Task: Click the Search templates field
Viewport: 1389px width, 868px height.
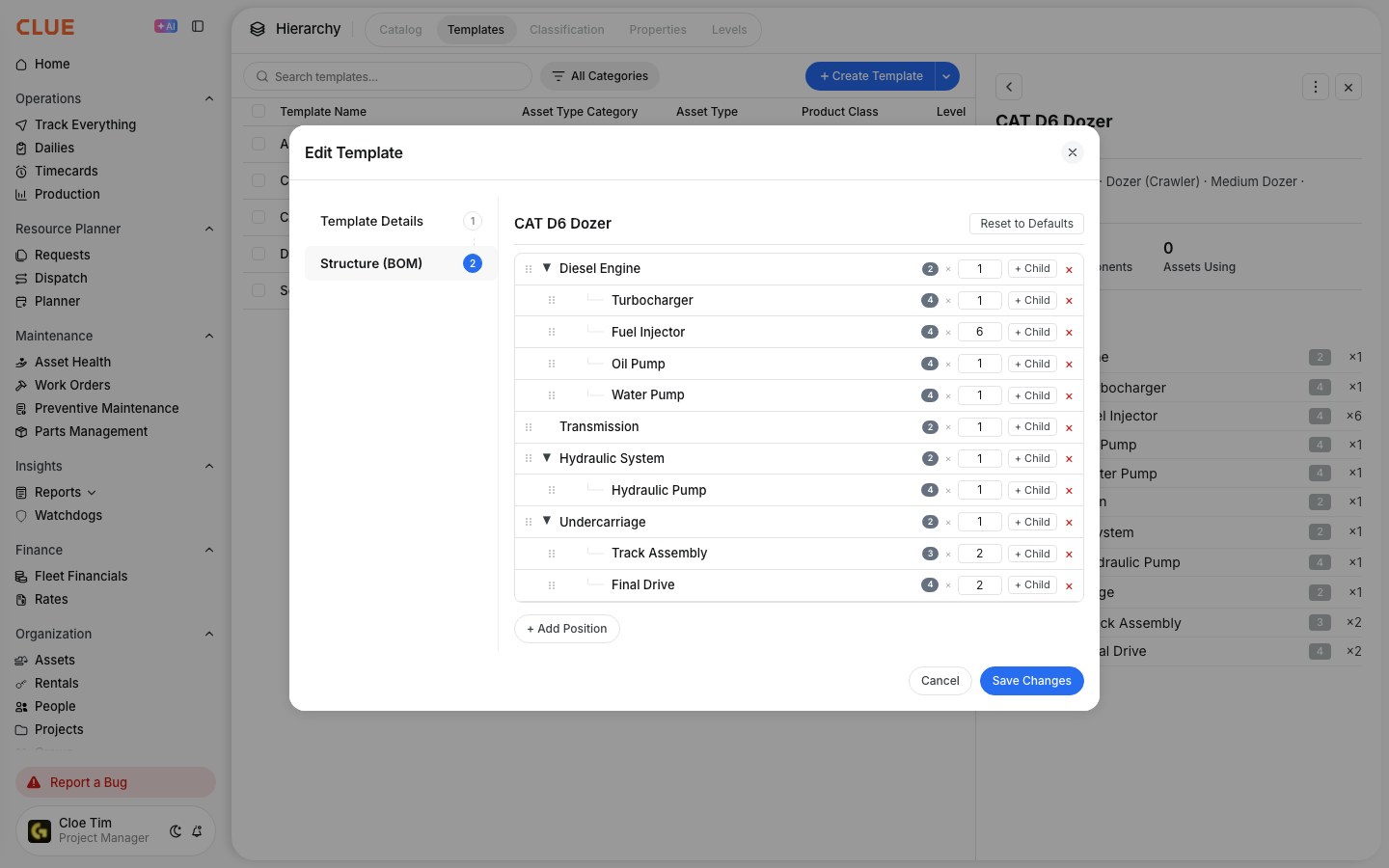Action: pos(388,76)
